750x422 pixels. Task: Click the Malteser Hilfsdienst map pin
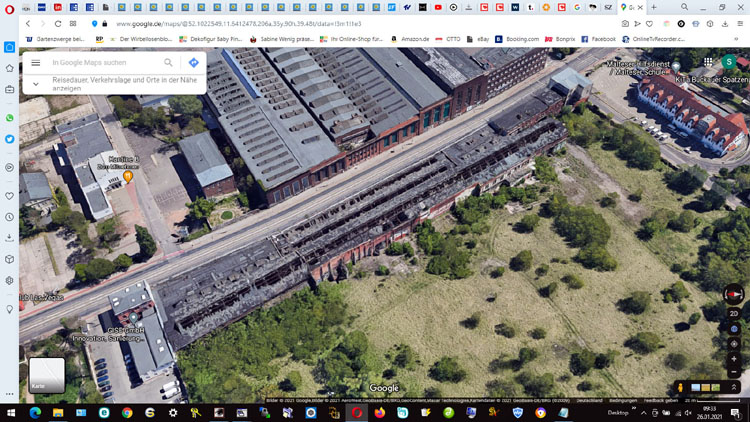[x=676, y=67]
